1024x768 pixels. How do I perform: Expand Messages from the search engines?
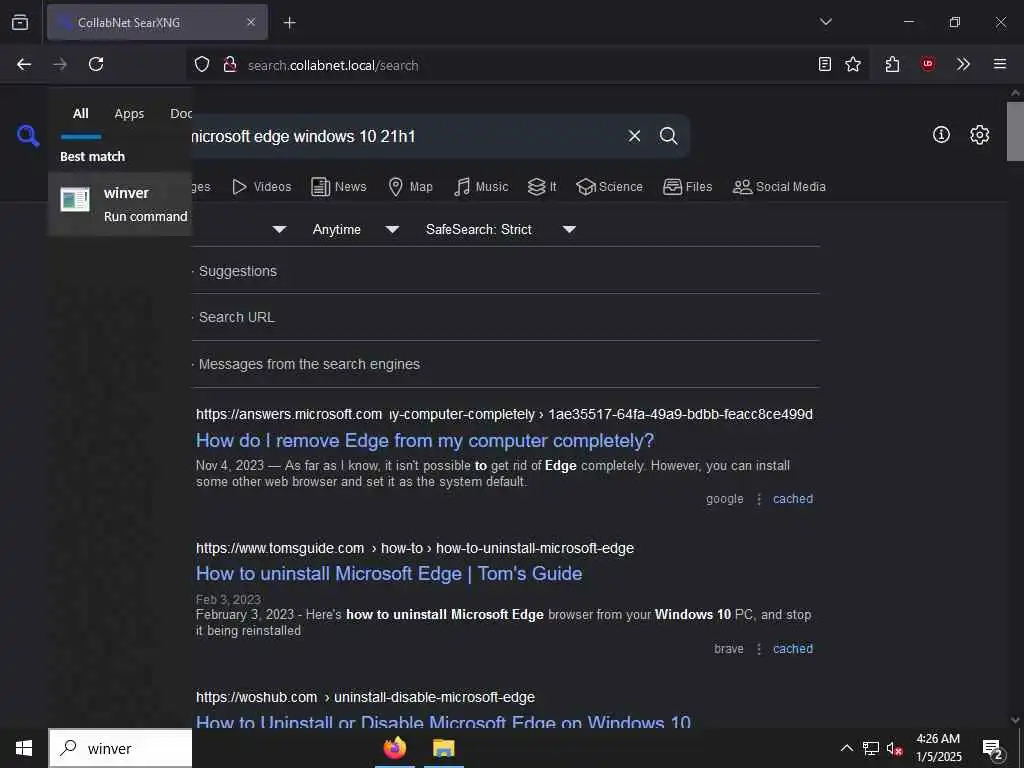click(x=309, y=364)
